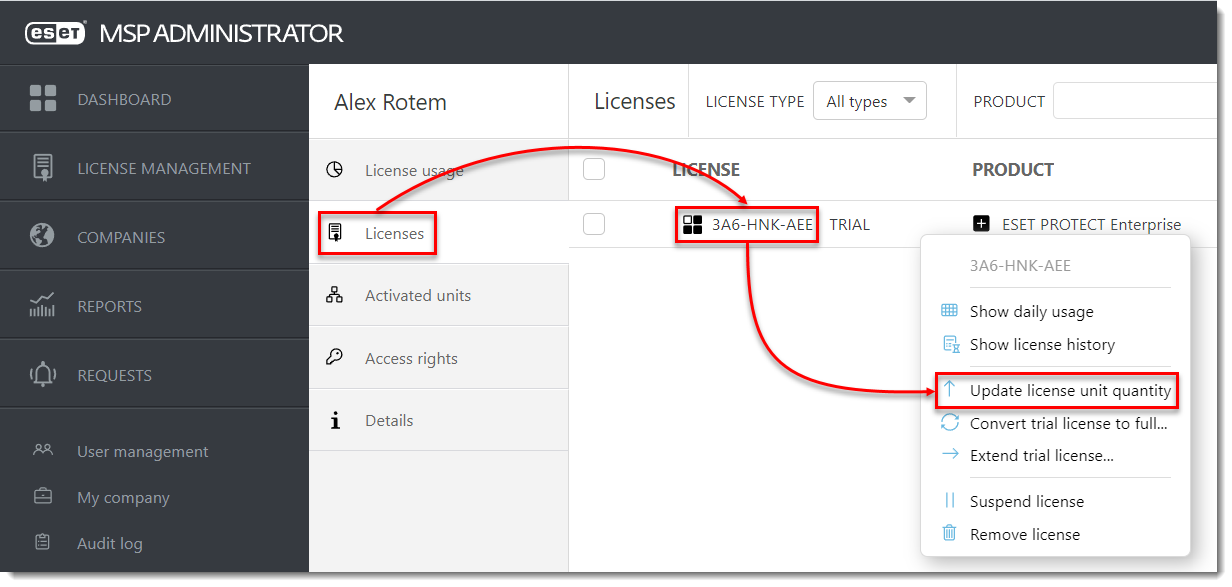1232x587 pixels.
Task: Click My company briefcase icon
Action: 43,497
